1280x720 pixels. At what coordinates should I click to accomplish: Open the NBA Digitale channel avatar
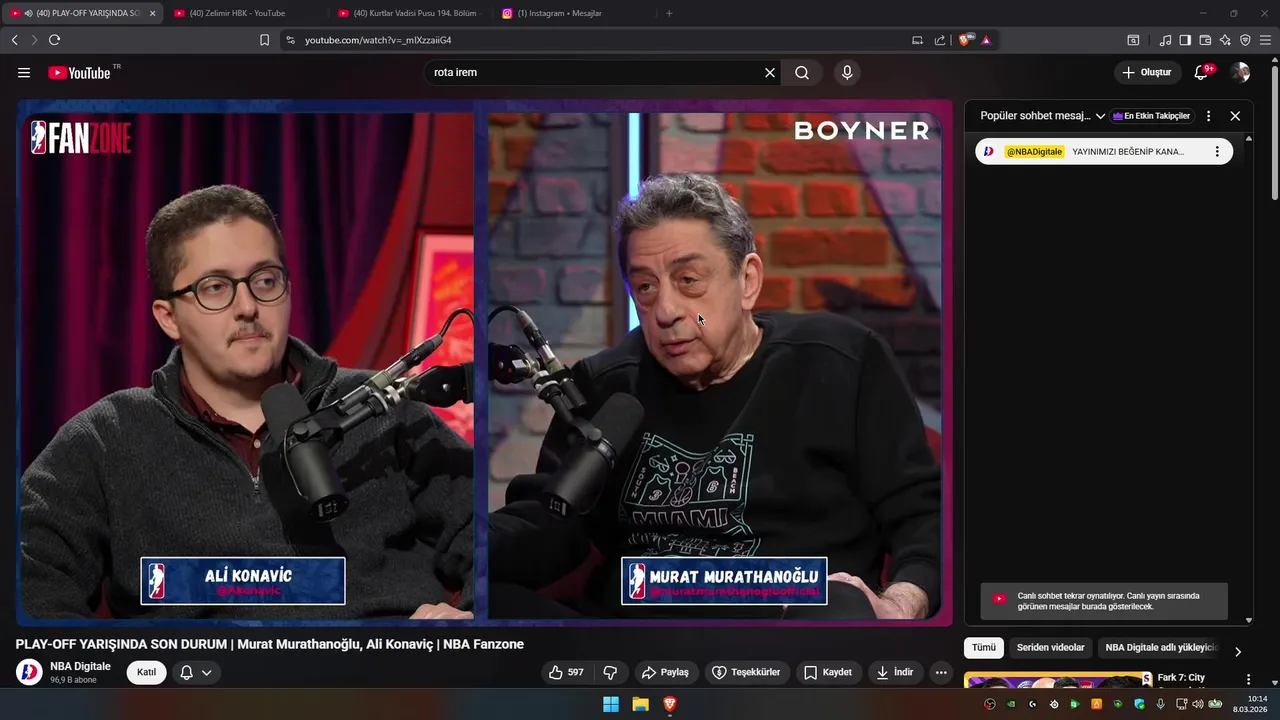coord(29,672)
